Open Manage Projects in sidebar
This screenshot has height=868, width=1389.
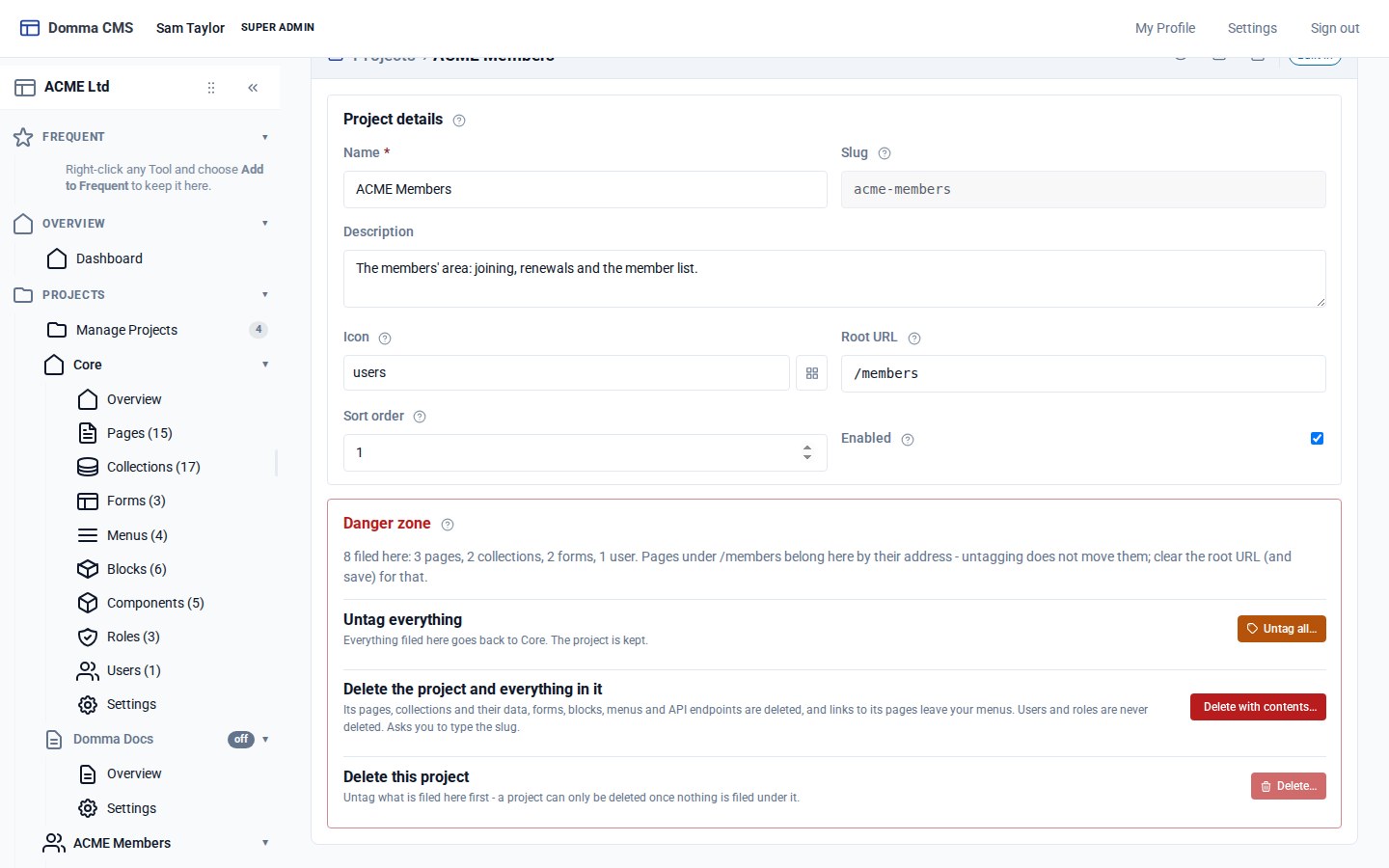[x=126, y=330]
